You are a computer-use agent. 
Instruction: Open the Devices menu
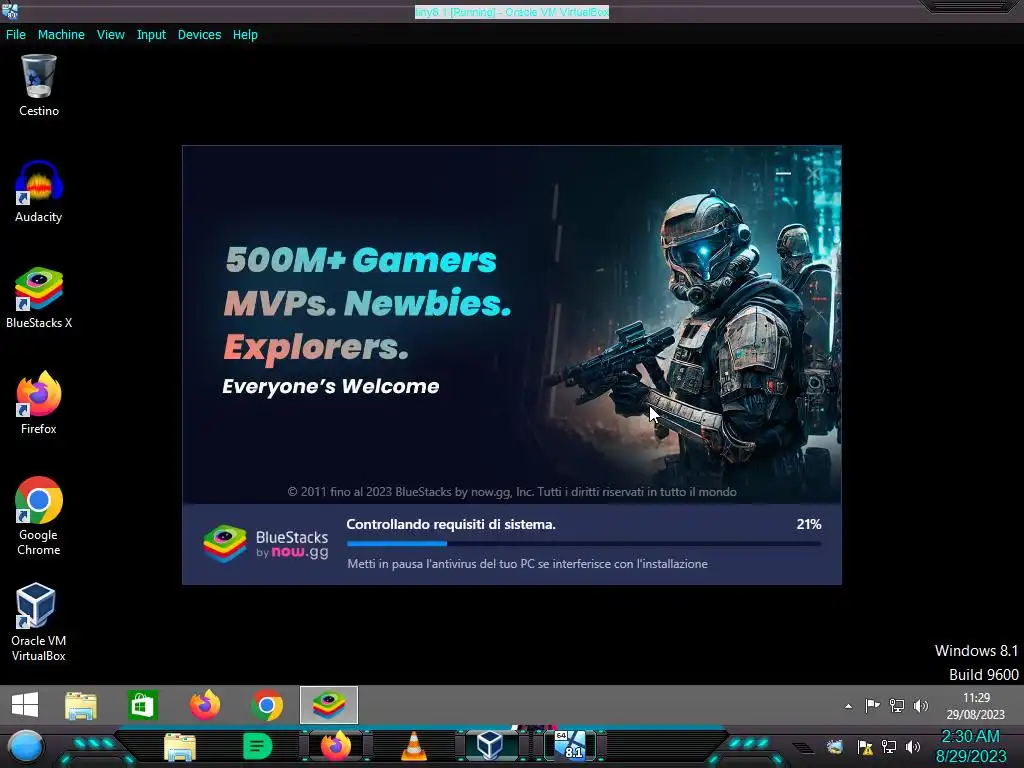(x=199, y=35)
